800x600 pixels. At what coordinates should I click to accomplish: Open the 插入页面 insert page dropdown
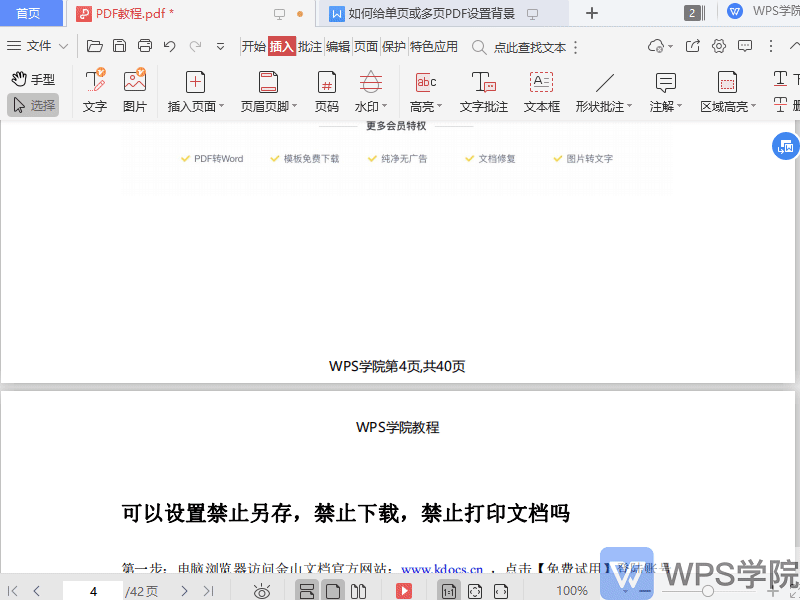[x=195, y=91]
